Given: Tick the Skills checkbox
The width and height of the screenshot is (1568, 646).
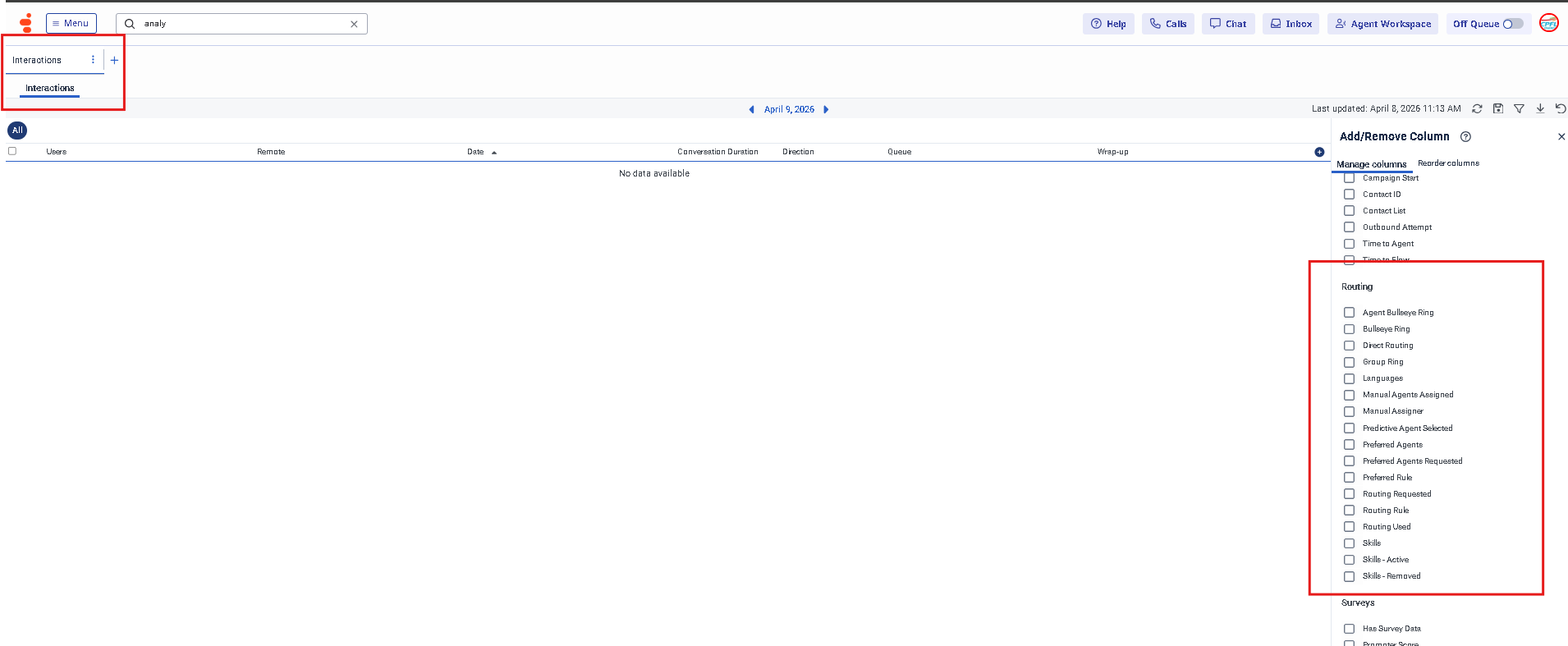Looking at the screenshot, I should pyautogui.click(x=1349, y=543).
